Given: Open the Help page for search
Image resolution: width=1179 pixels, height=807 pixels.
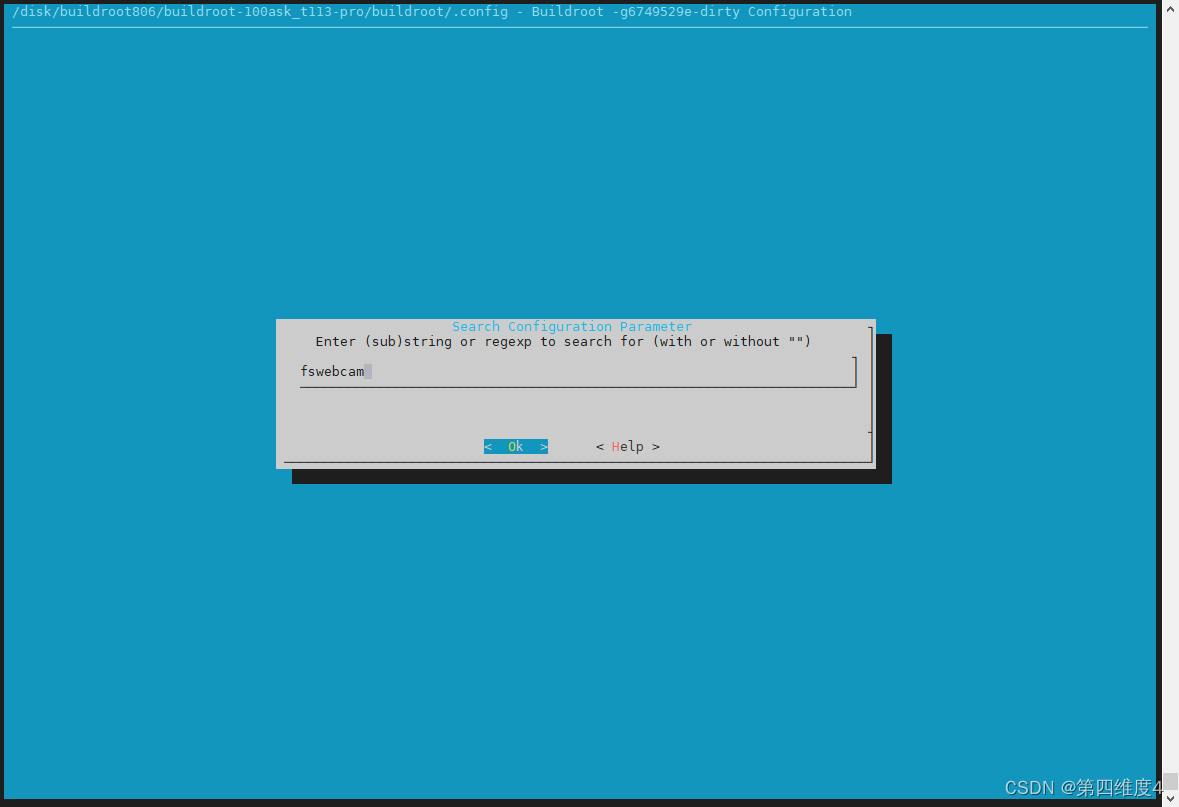Looking at the screenshot, I should (627, 446).
